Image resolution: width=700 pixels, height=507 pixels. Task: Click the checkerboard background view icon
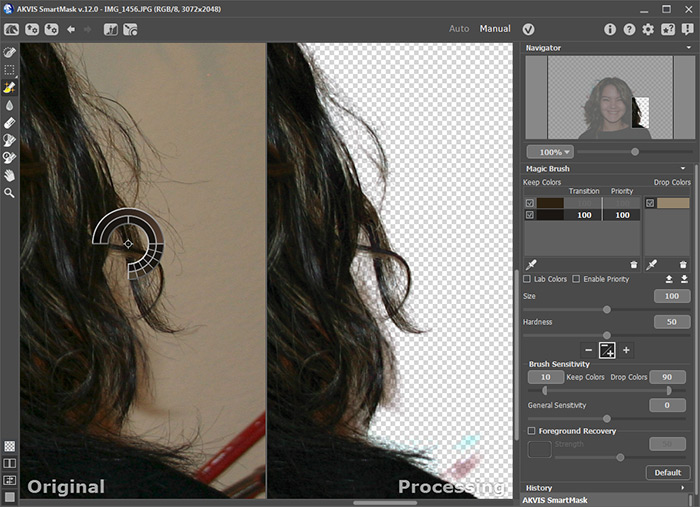click(9, 446)
